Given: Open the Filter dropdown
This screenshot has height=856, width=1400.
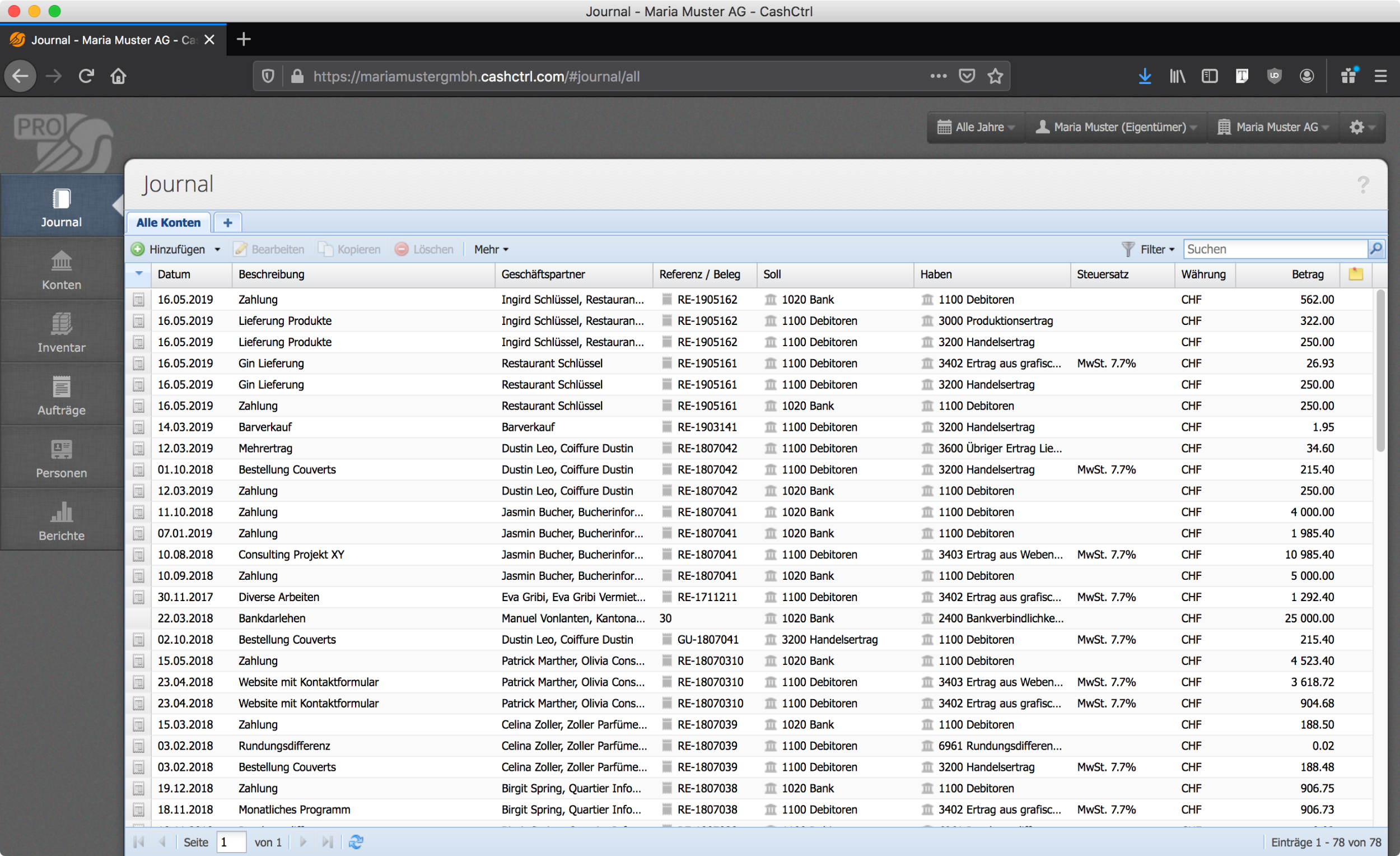Looking at the screenshot, I should tap(1149, 249).
